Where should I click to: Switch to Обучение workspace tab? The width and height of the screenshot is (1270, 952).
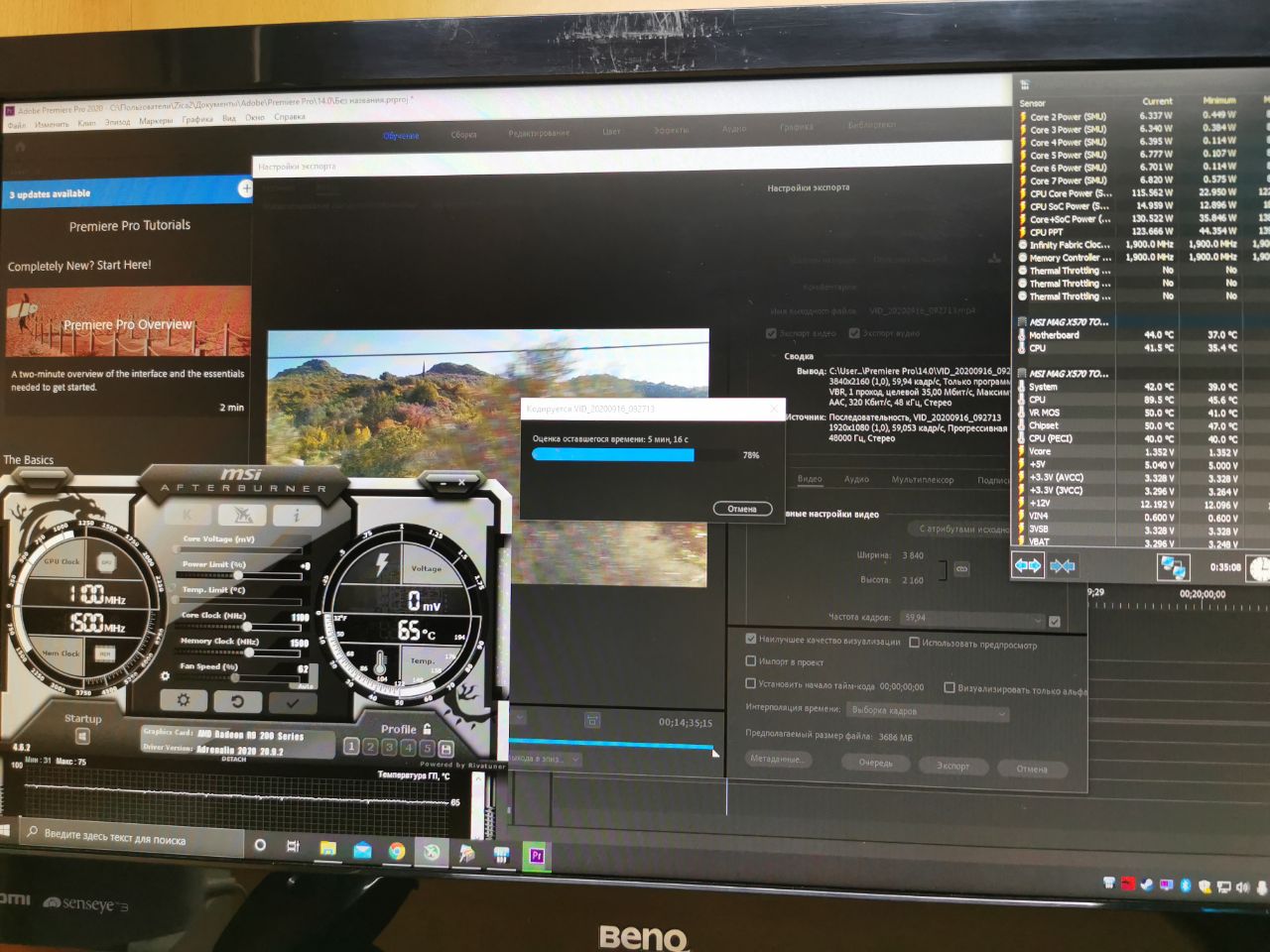coord(401,136)
